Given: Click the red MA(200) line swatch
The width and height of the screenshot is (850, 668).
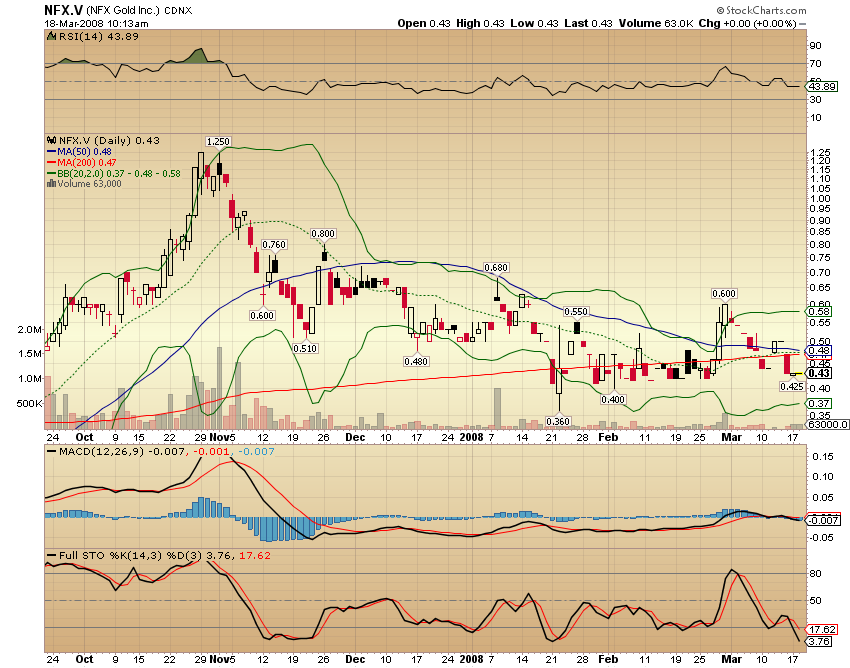Looking at the screenshot, I should 50,163.
